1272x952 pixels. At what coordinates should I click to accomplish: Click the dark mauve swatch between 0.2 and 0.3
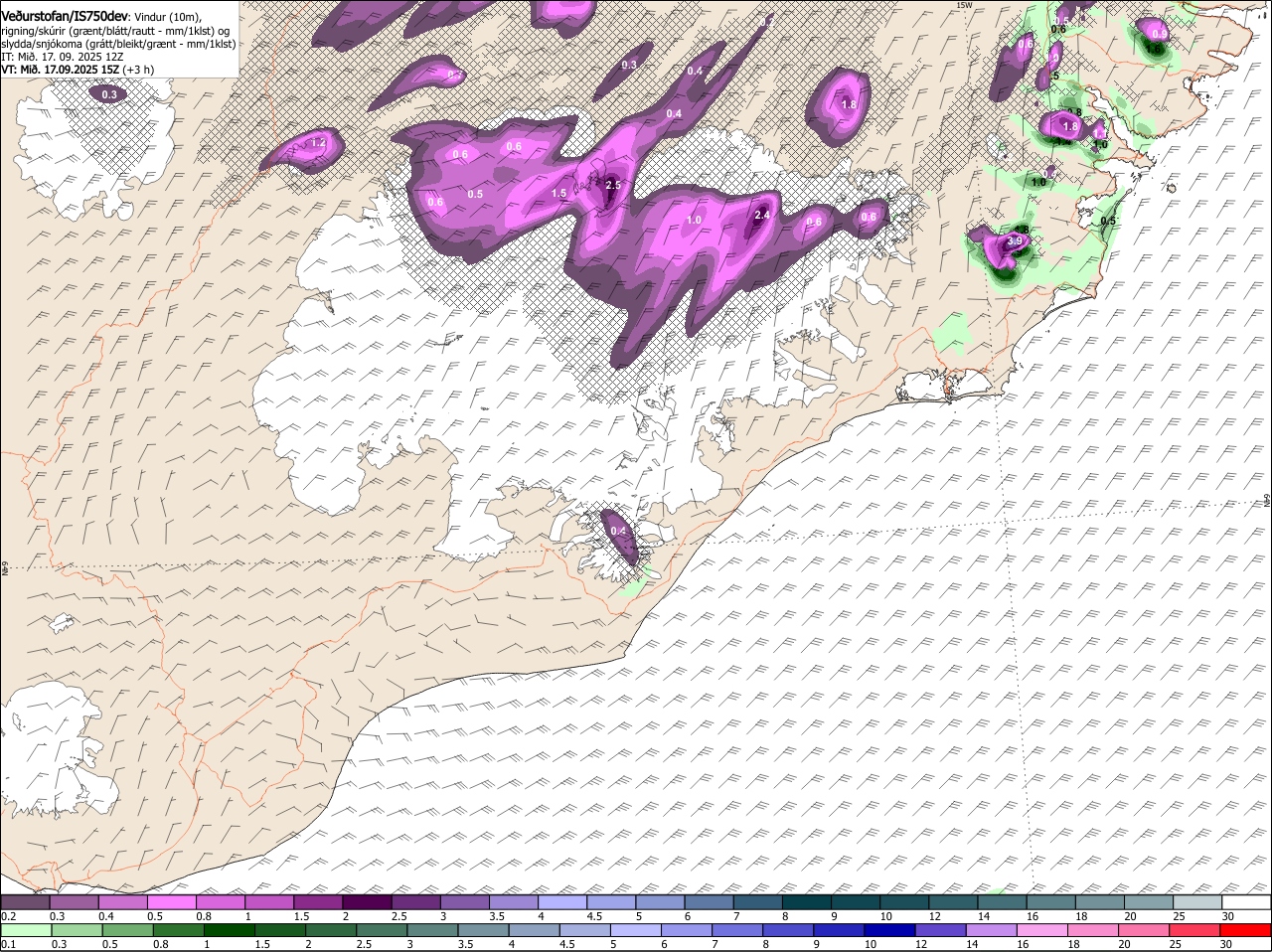pyautogui.click(x=26, y=902)
